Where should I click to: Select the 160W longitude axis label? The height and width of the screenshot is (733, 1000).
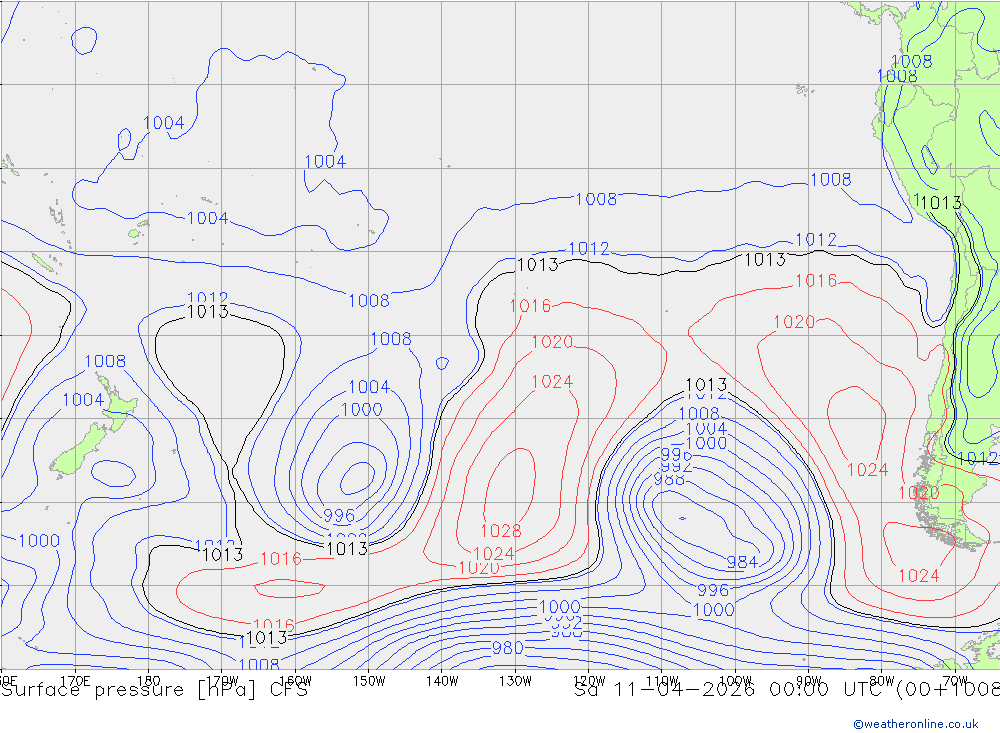pyautogui.click(x=295, y=681)
